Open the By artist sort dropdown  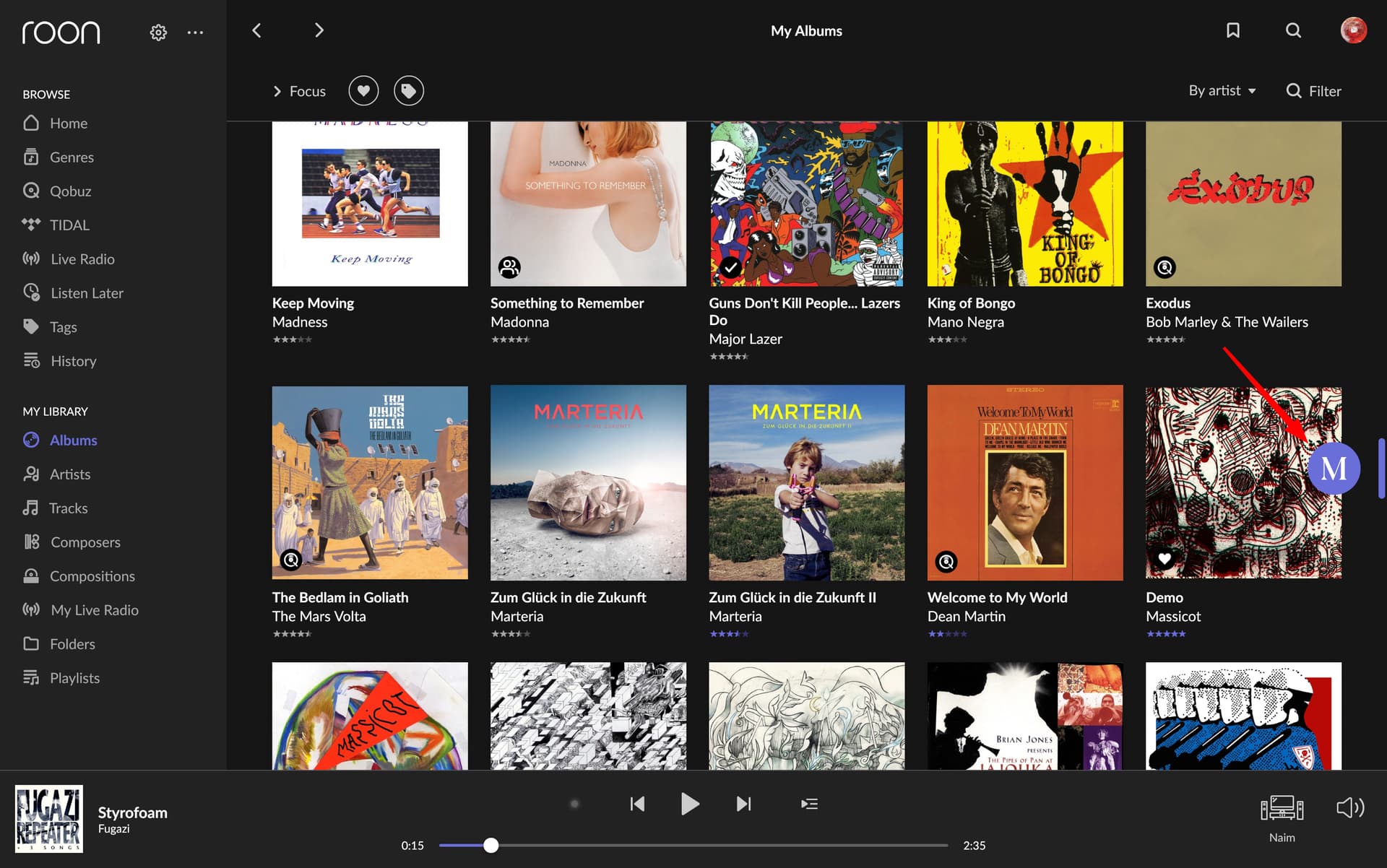[1222, 91]
